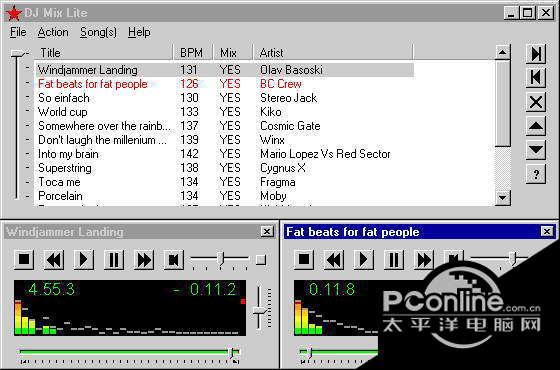Open the question mark help button
This screenshot has width=560, height=370.
[536, 174]
